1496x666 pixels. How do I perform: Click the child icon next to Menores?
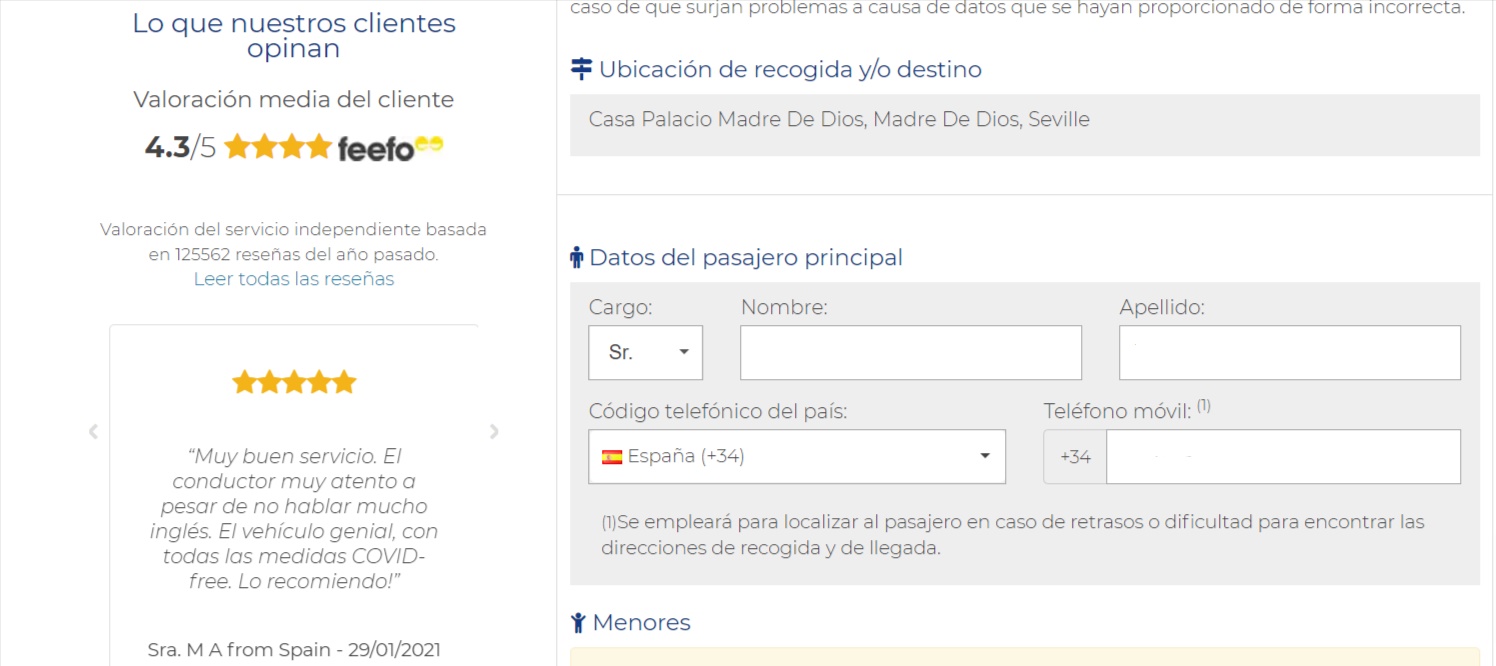tap(578, 623)
